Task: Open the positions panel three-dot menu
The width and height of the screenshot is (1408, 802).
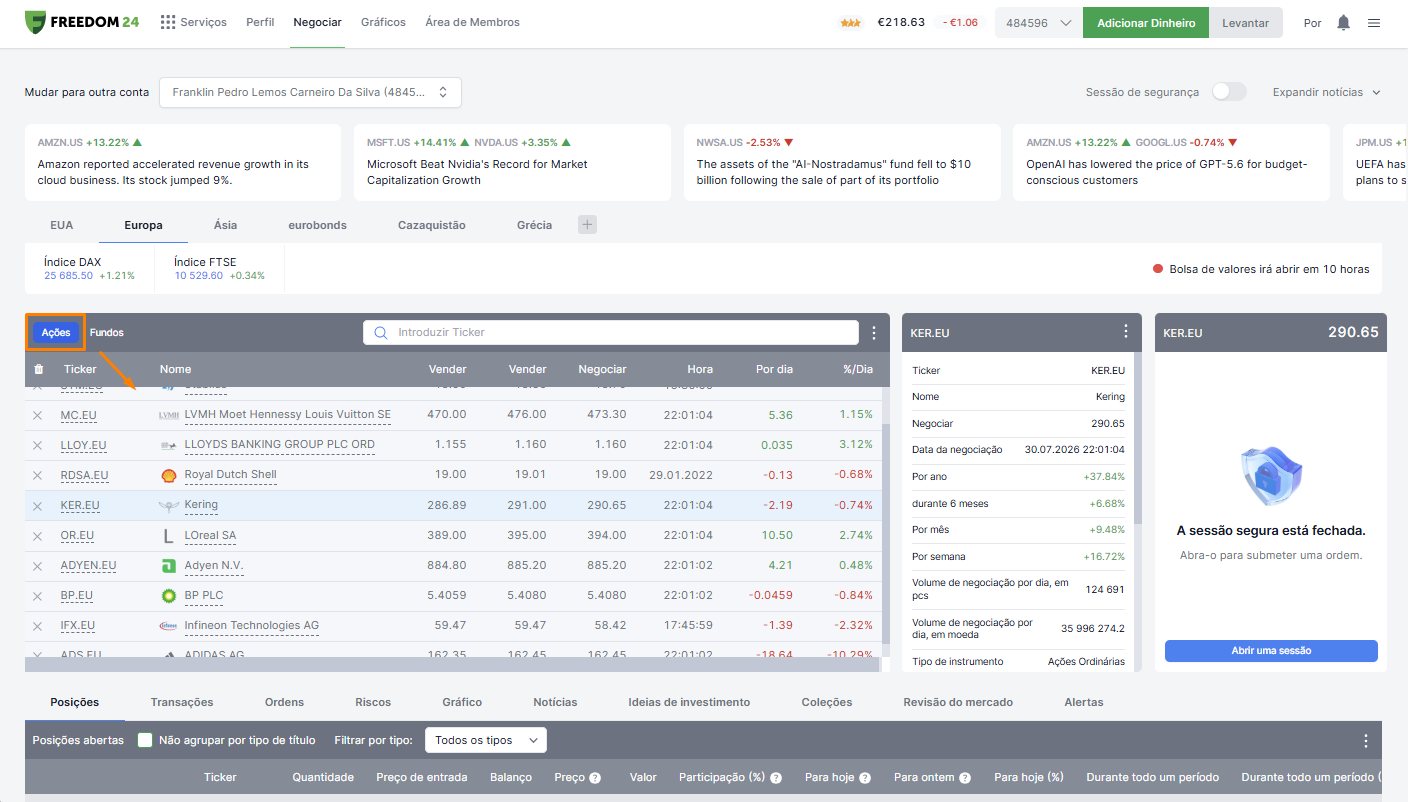Action: (x=1366, y=741)
